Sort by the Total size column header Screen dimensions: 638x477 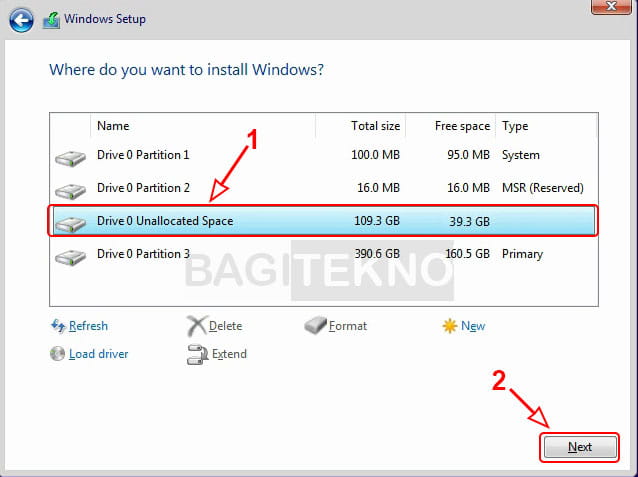361,126
